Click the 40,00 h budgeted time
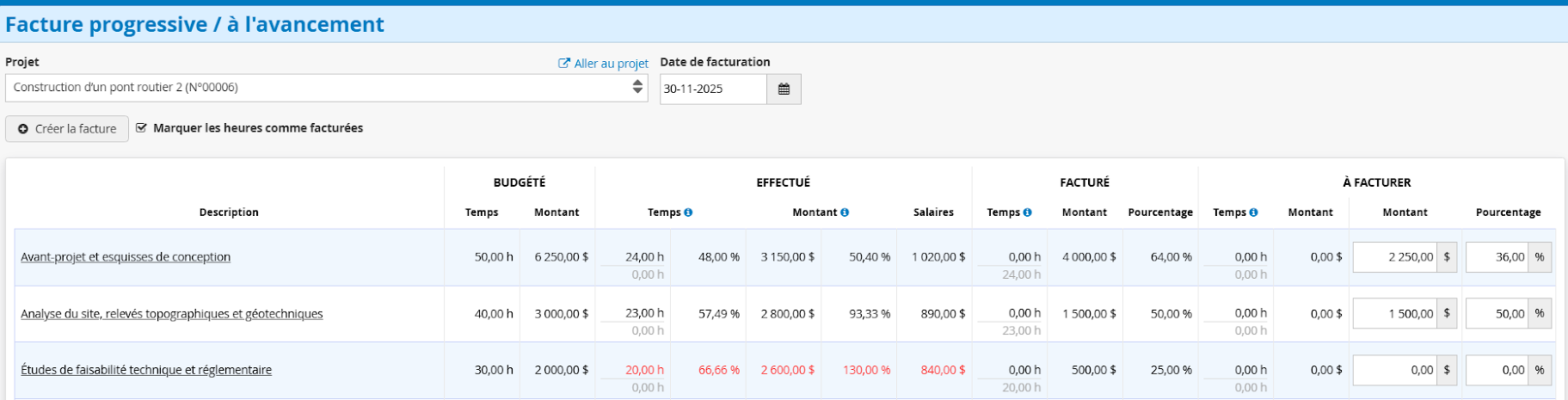The height and width of the screenshot is (400, 1568). [494, 314]
